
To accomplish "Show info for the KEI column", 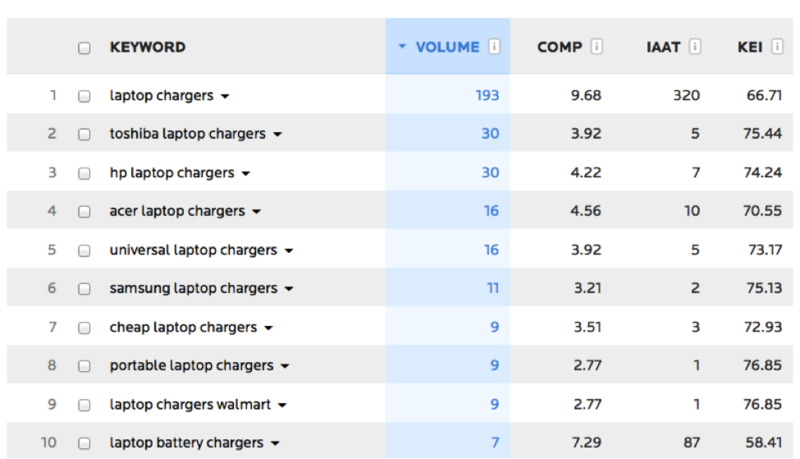I will (x=777, y=47).
